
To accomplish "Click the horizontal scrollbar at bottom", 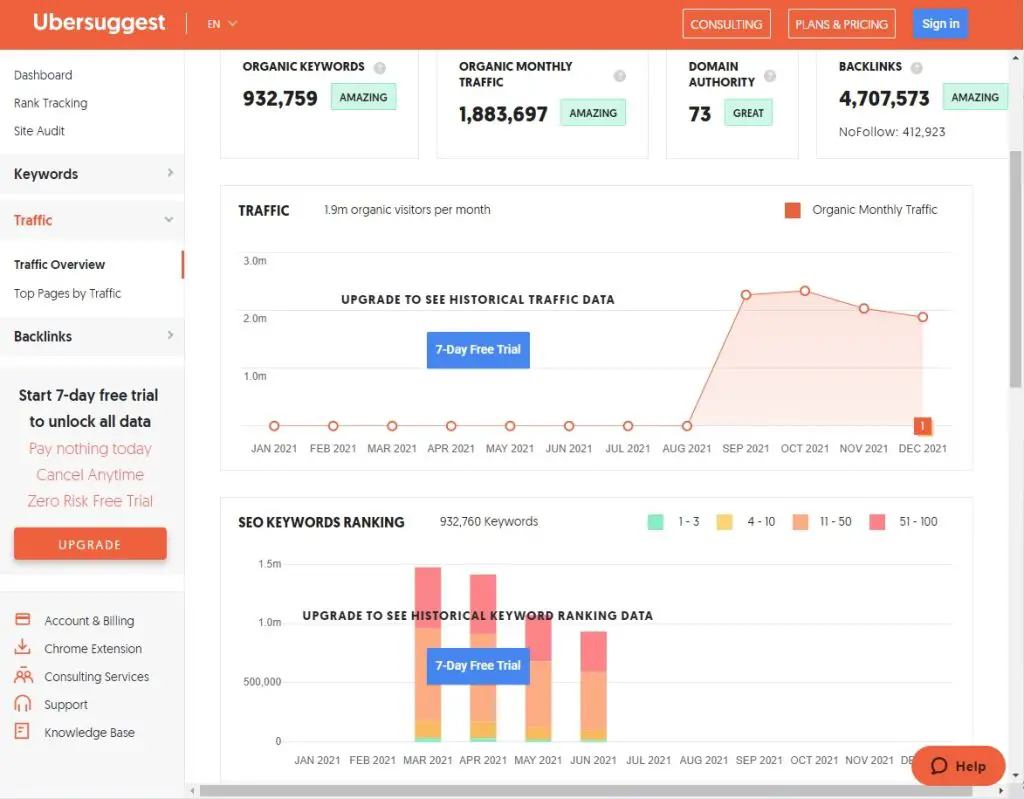I will 586,791.
